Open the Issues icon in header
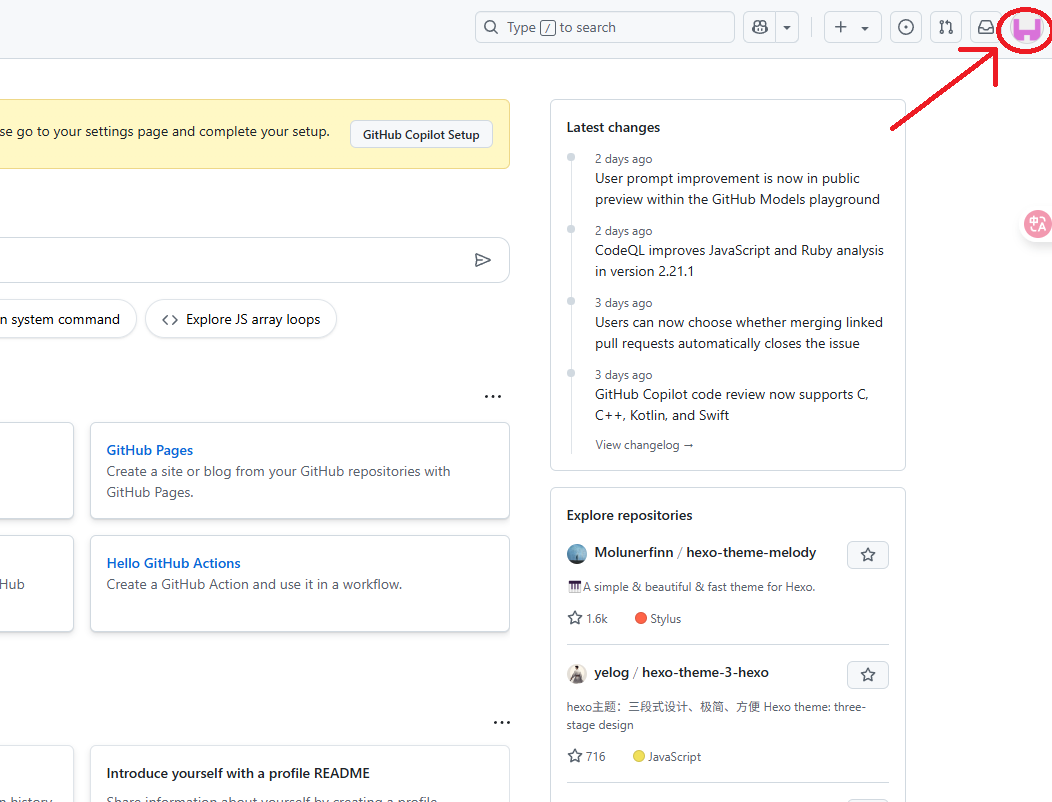Image resolution: width=1052 pixels, height=802 pixels. coord(906,28)
